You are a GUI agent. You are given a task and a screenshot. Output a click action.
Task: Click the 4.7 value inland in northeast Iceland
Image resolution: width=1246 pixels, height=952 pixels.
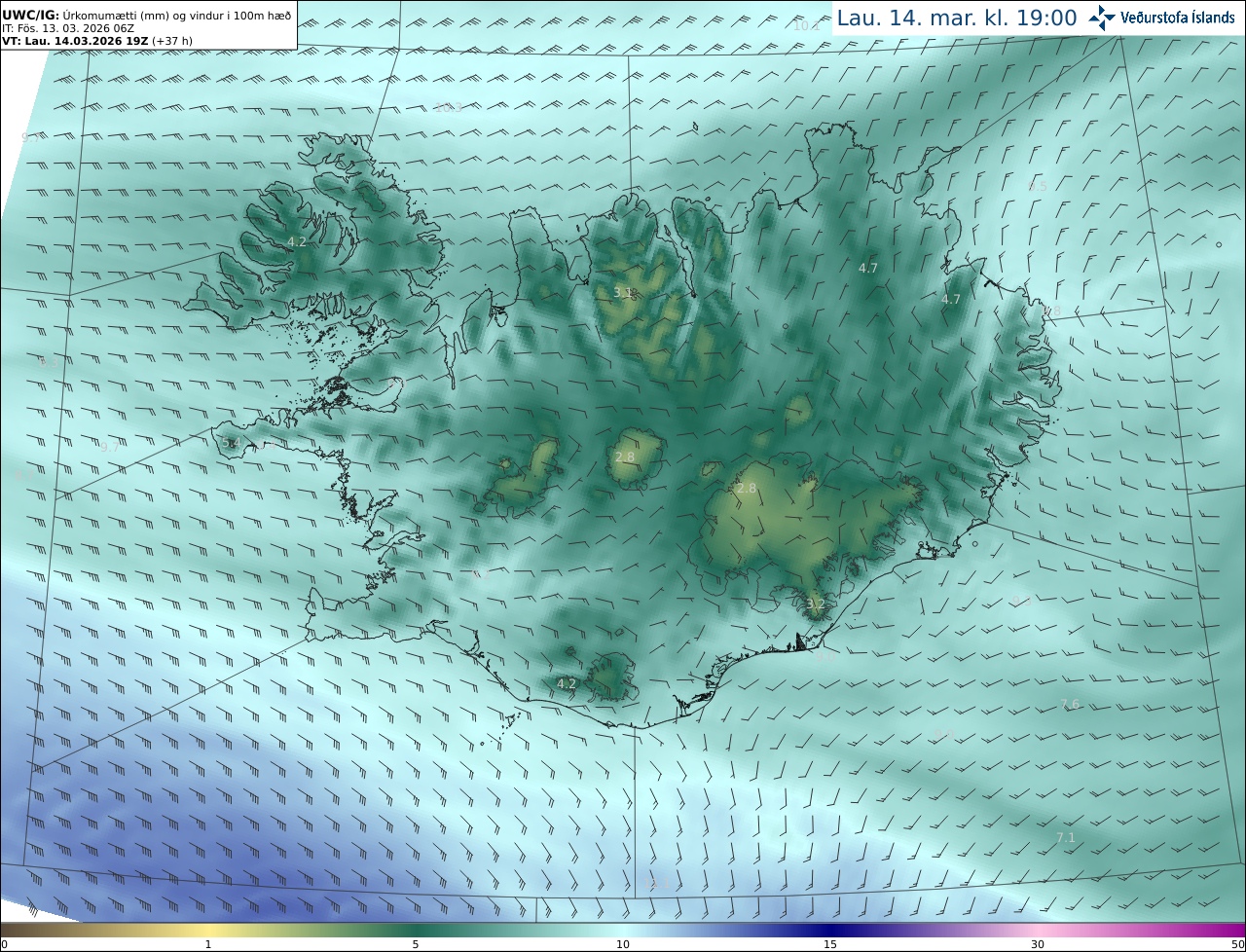[868, 268]
